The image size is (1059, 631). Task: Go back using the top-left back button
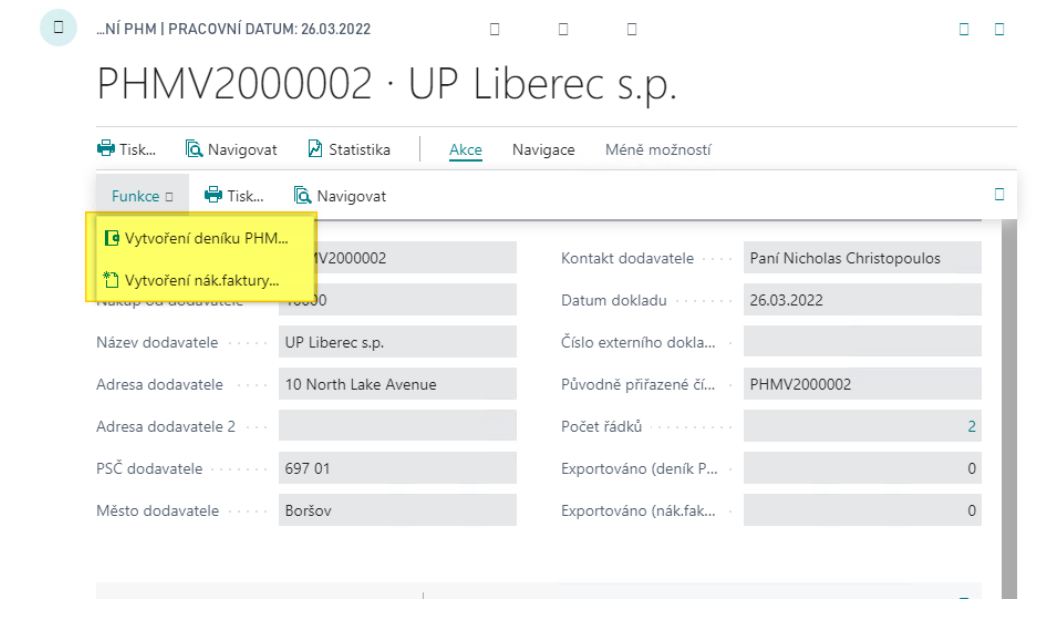click(x=58, y=28)
